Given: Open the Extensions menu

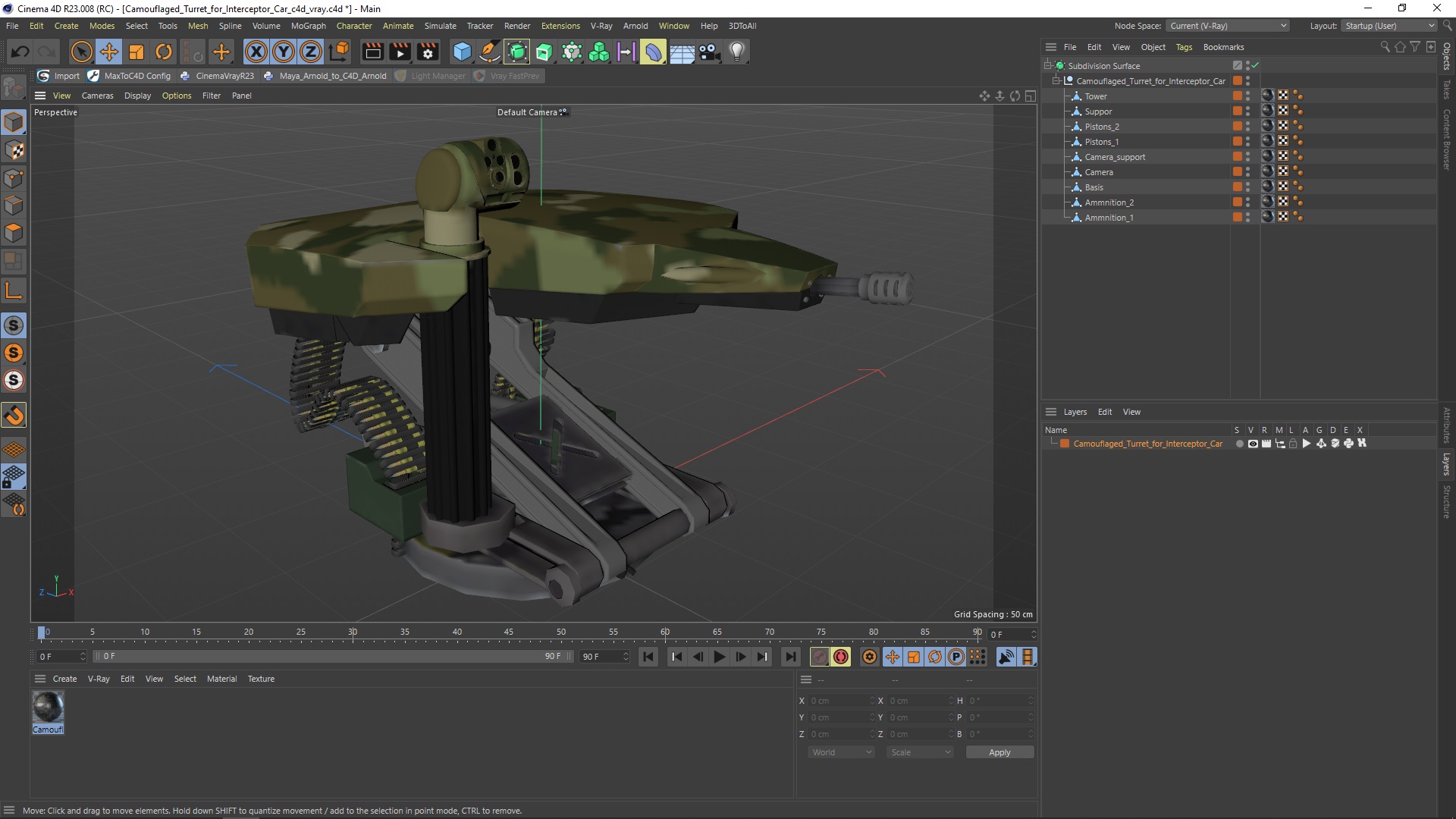Looking at the screenshot, I should click(x=560, y=26).
